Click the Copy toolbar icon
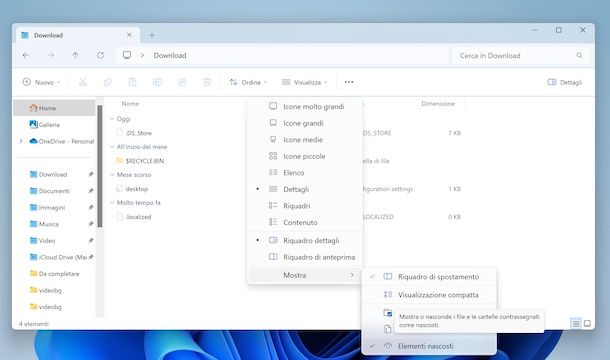Image resolution: width=610 pixels, height=360 pixels. click(x=108, y=82)
